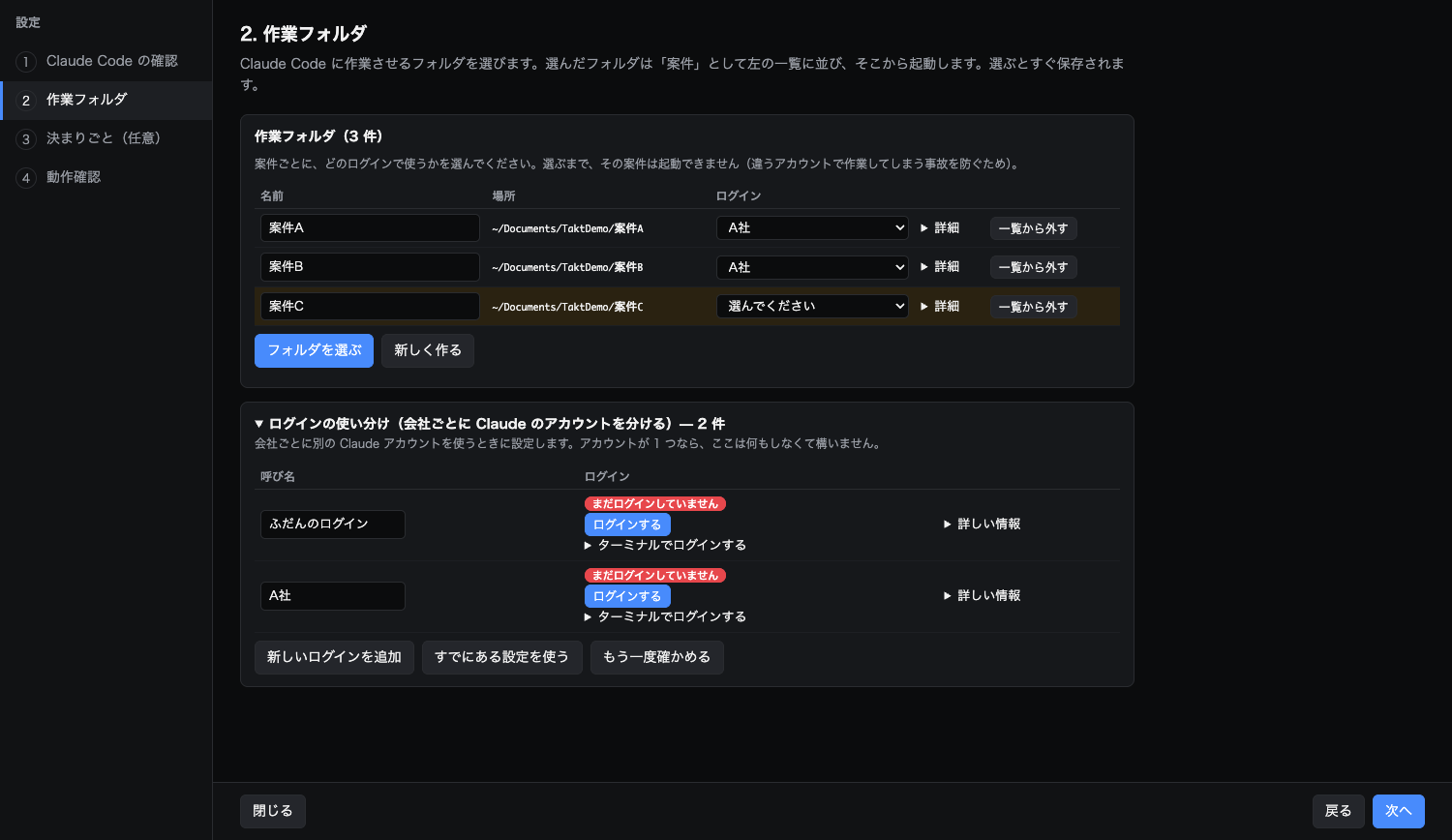Screen dimensions: 1452x840
Task: Select step 2 作業フォルダ in sidebar
Action: pyautogui.click(x=106, y=100)
